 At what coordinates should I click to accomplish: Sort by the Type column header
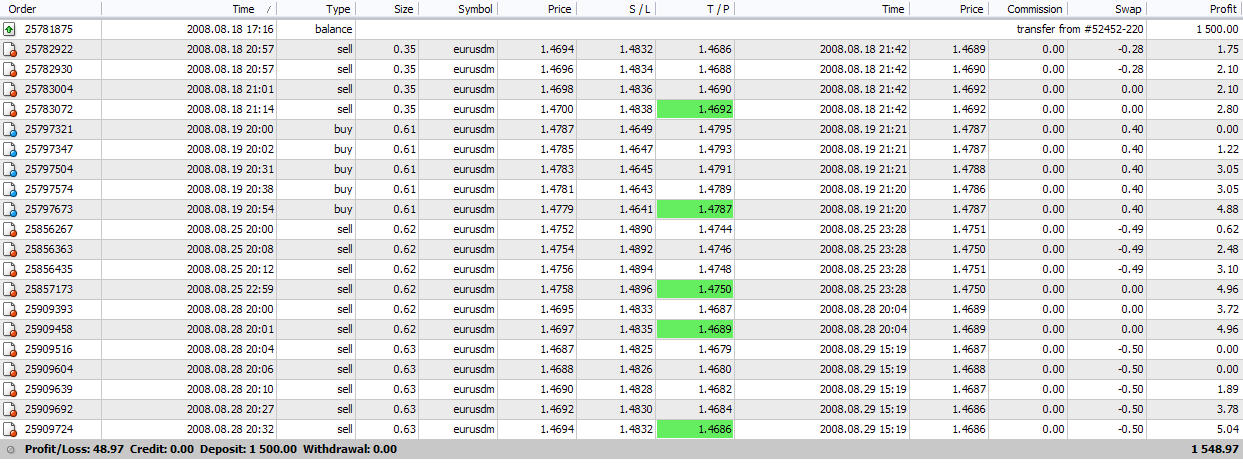point(316,9)
